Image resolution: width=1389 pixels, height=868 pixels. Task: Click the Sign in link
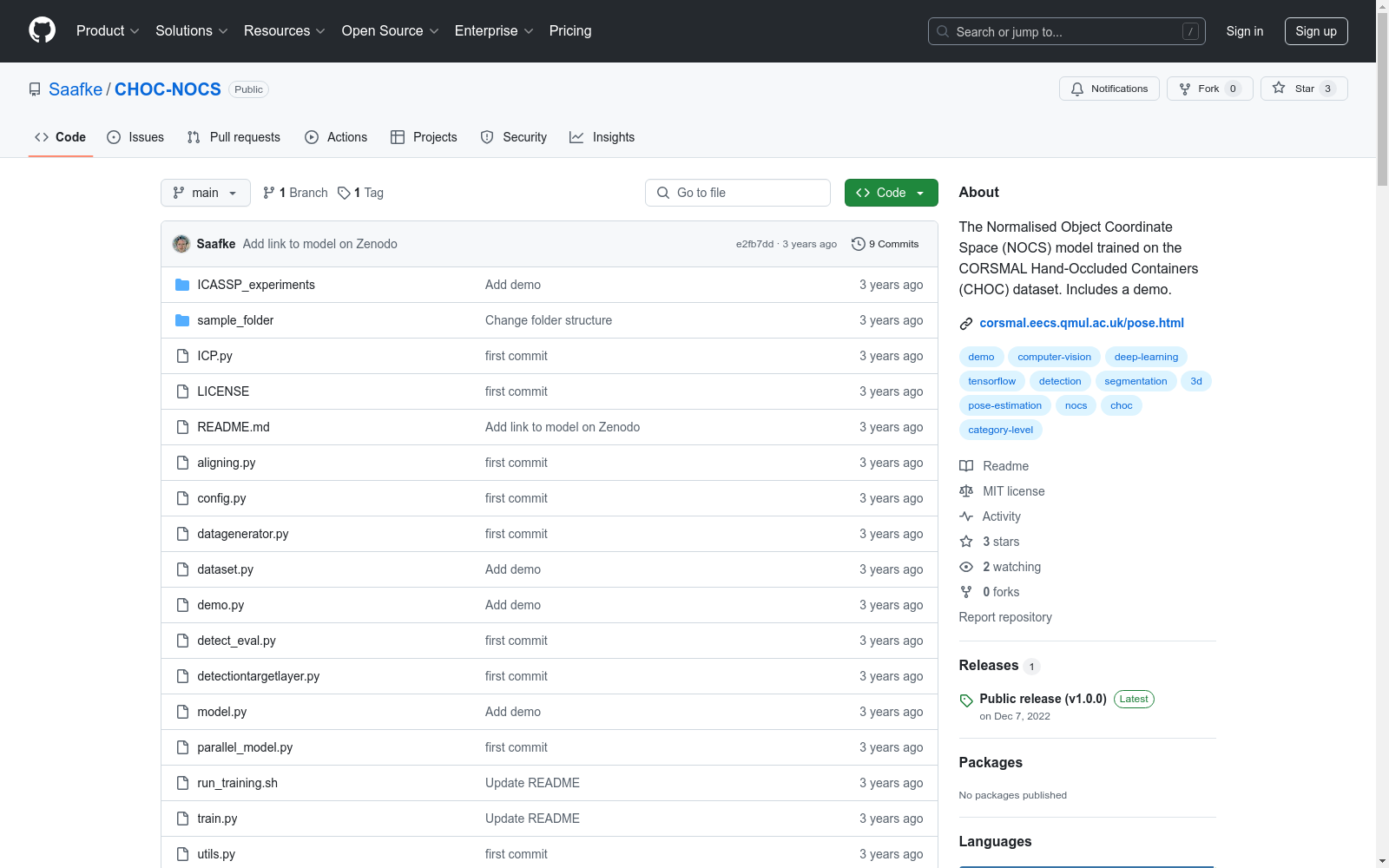pyautogui.click(x=1245, y=31)
